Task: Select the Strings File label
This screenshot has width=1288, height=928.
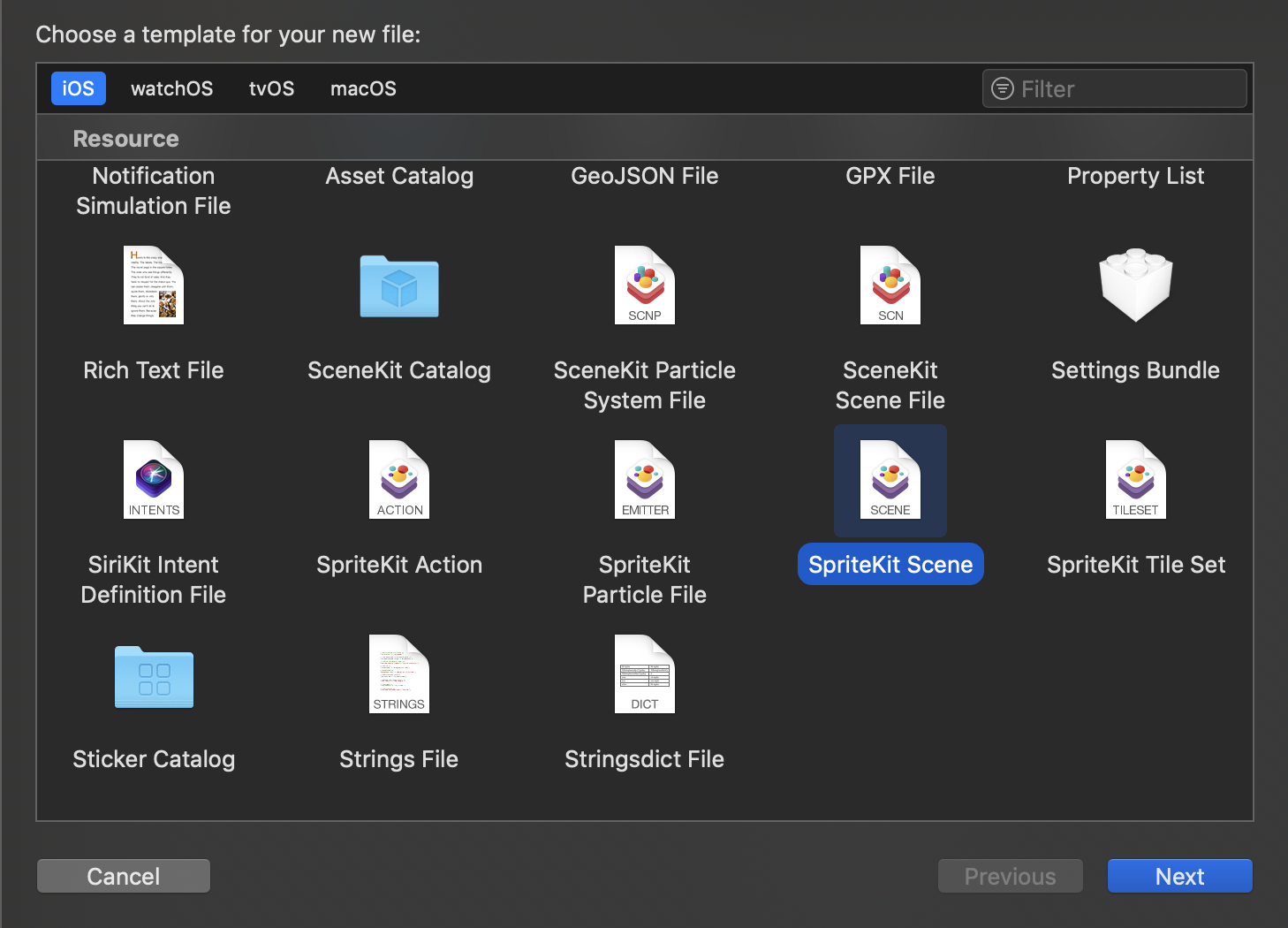Action: [x=399, y=759]
